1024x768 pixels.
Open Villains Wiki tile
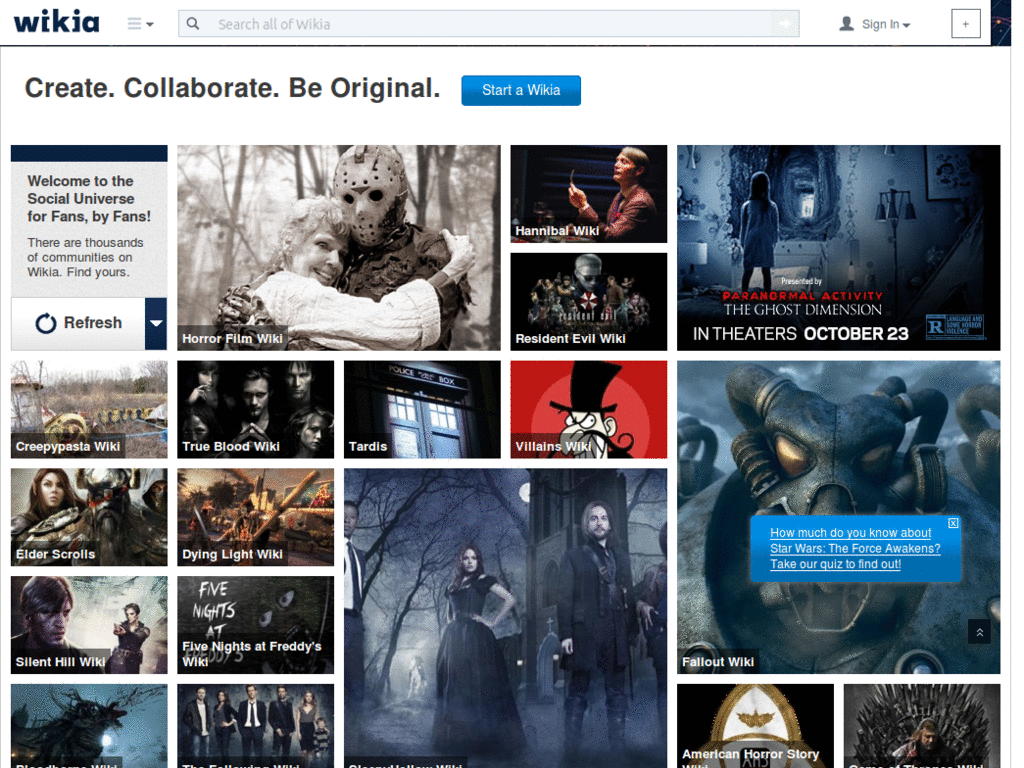click(588, 409)
